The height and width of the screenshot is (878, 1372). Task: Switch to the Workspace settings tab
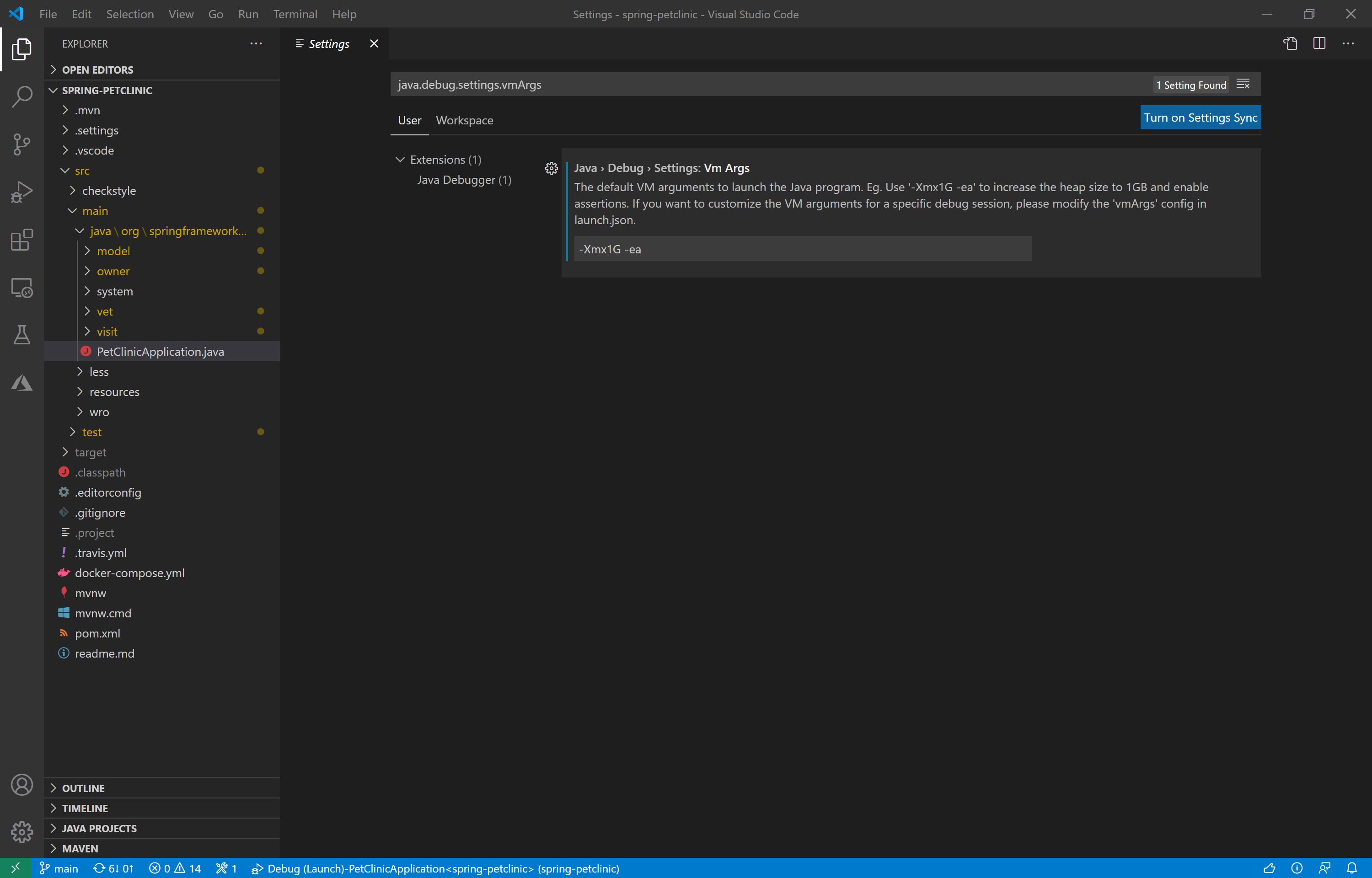(465, 120)
